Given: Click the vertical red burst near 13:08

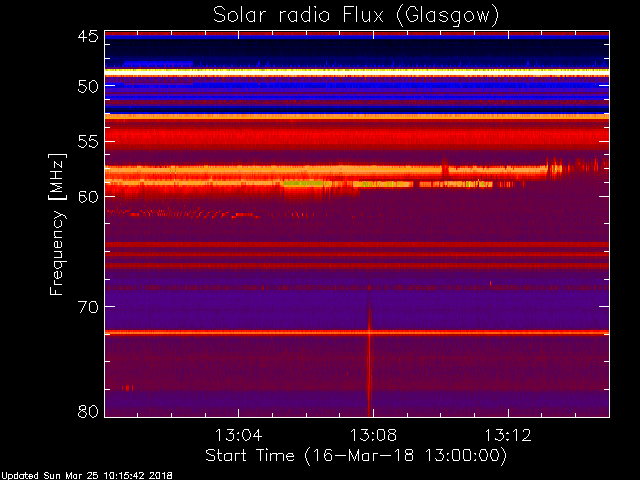Looking at the screenshot, I should click(369, 358).
